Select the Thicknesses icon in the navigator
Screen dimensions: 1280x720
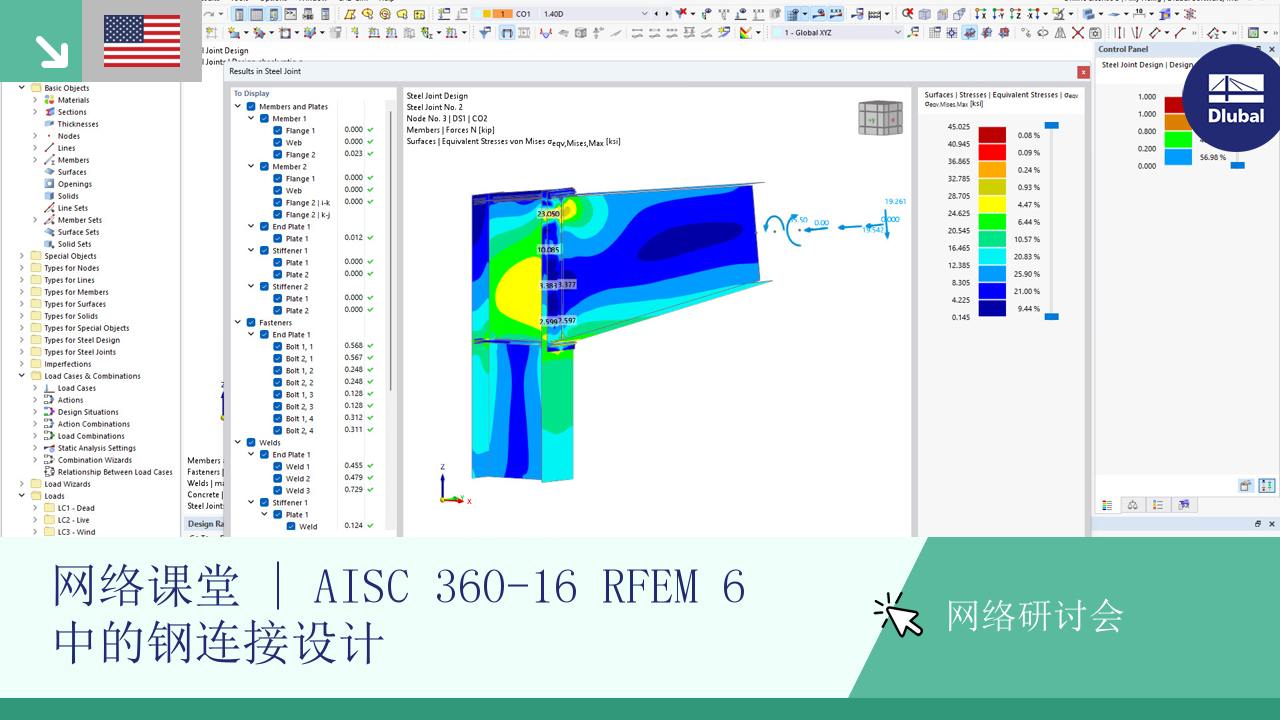(x=49, y=124)
